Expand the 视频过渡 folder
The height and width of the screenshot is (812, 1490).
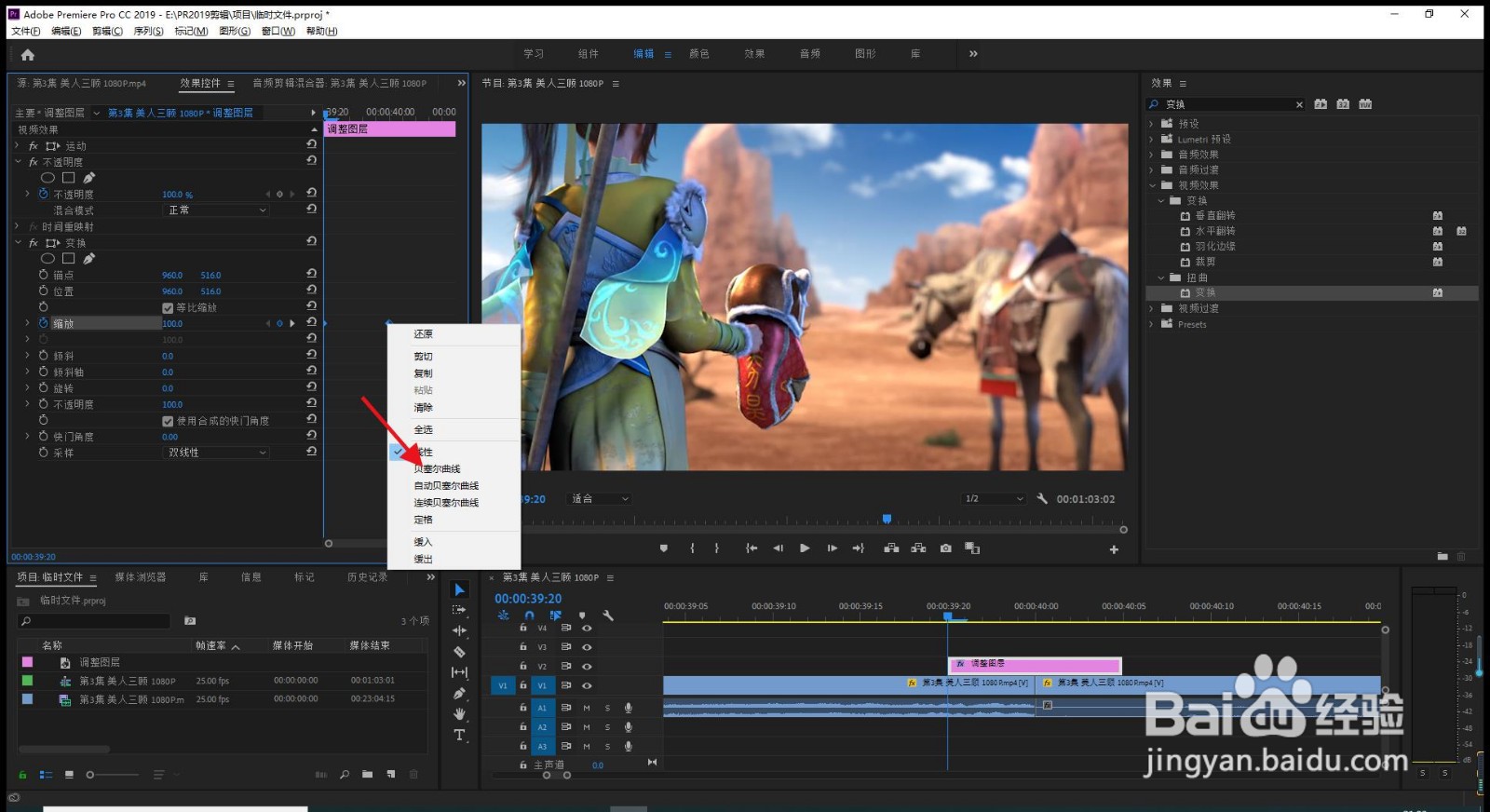click(1152, 308)
